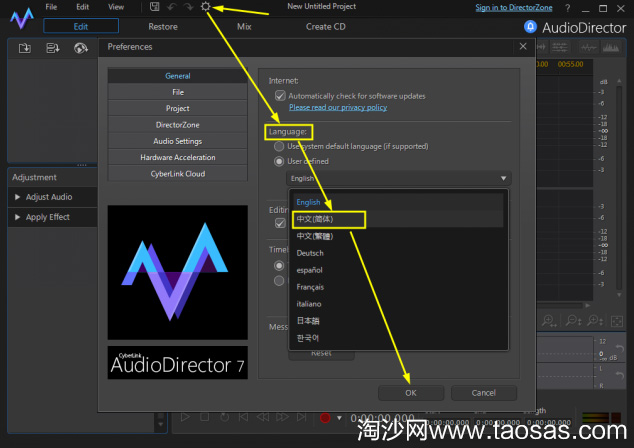Switch to the Mix room tab

click(x=244, y=27)
